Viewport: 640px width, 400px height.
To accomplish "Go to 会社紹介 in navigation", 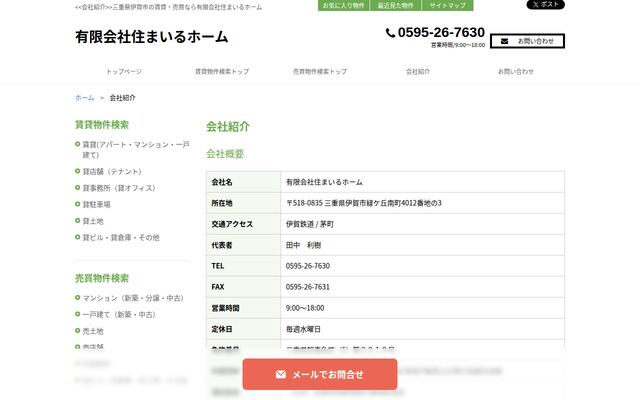I will click(418, 71).
